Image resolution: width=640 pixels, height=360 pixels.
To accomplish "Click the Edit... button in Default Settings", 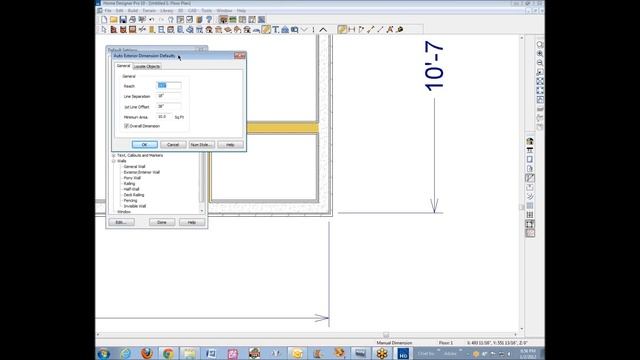I will [121, 222].
